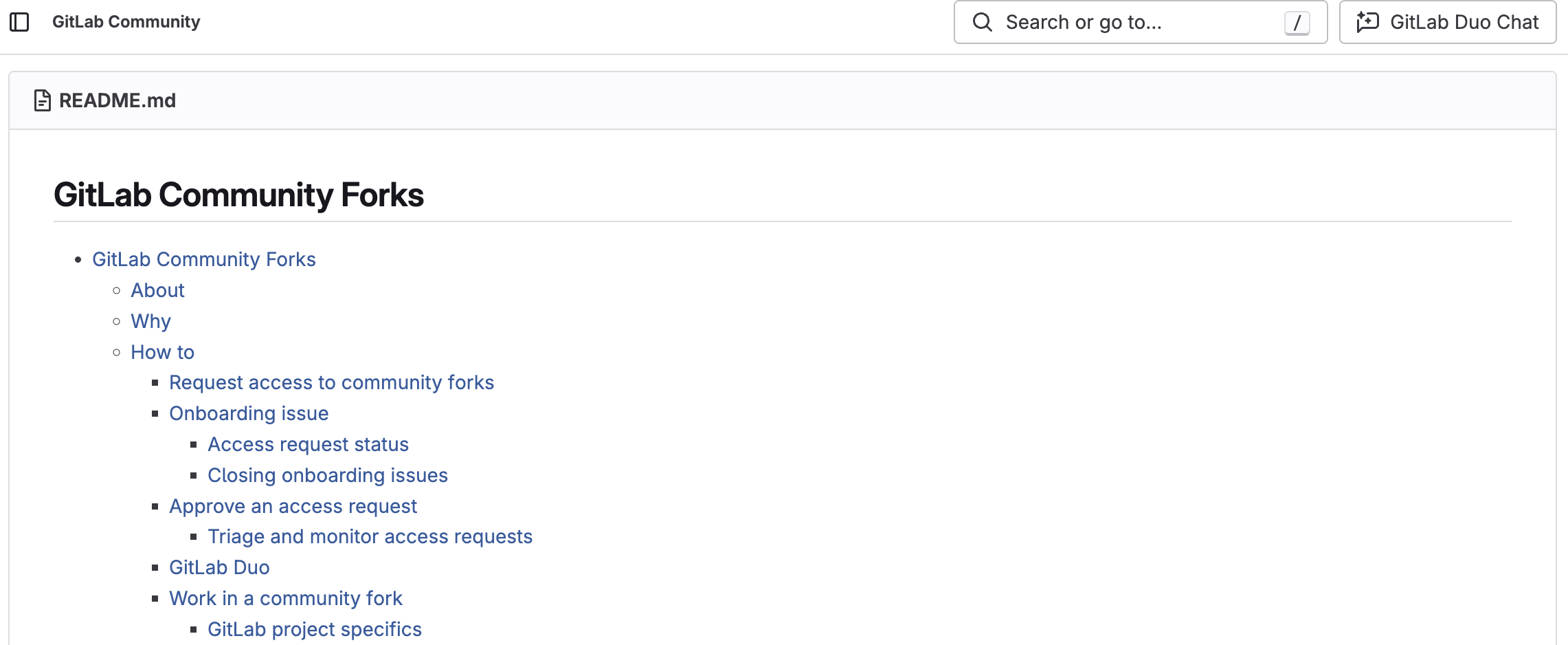Image resolution: width=1568 pixels, height=645 pixels.
Task: Open Triage and monitor access requests link
Action: (370, 536)
